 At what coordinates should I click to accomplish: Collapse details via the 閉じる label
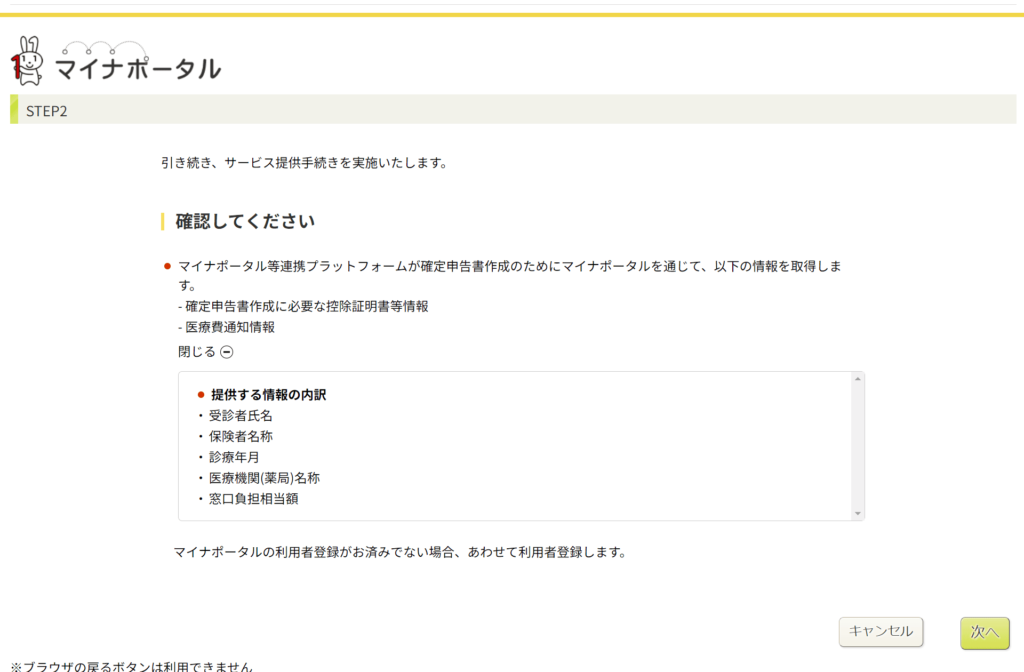pyautogui.click(x=197, y=352)
